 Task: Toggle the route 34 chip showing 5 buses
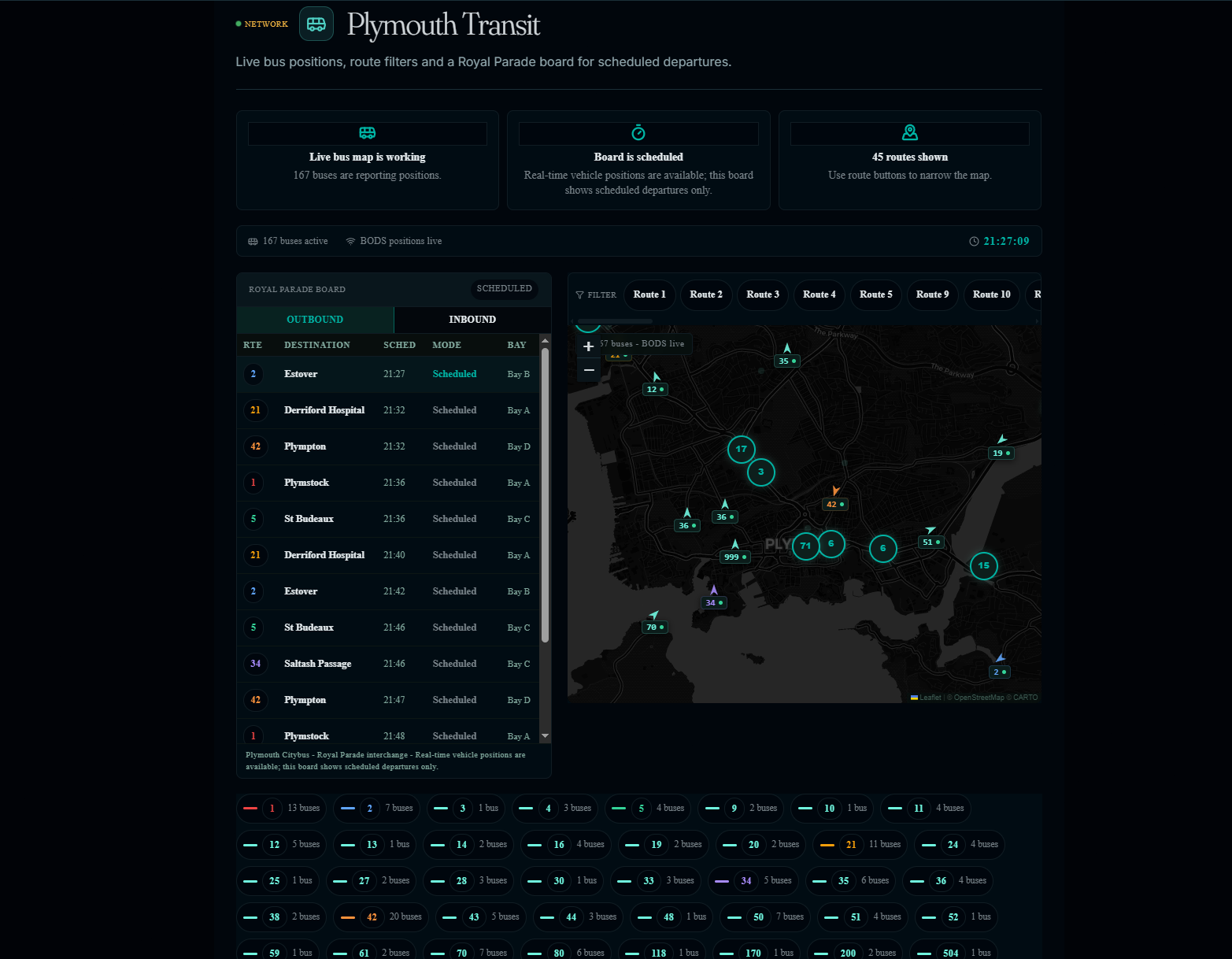753,880
